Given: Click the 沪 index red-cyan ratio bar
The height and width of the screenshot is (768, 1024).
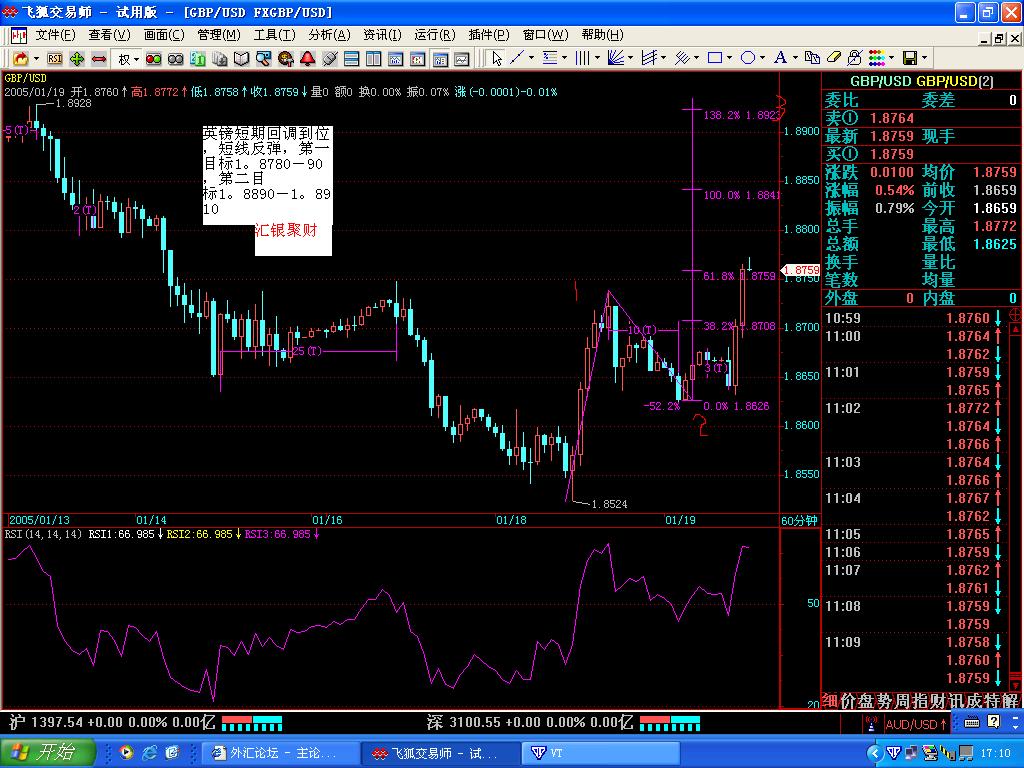Looking at the screenshot, I should [252, 723].
